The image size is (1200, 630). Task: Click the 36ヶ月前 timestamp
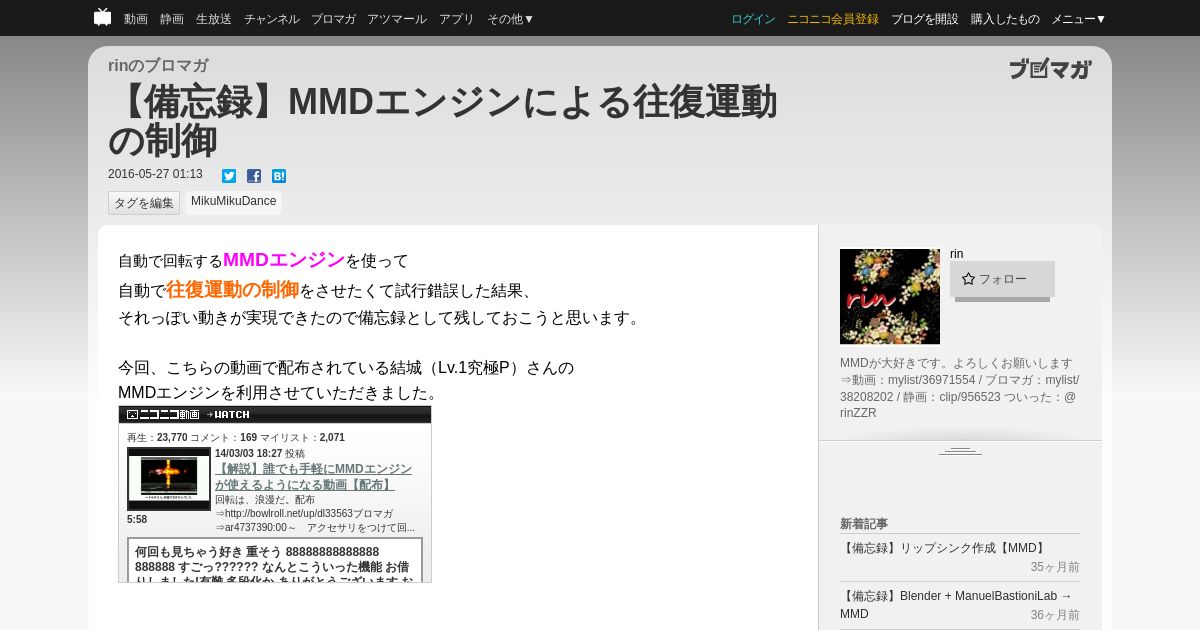coord(1055,615)
